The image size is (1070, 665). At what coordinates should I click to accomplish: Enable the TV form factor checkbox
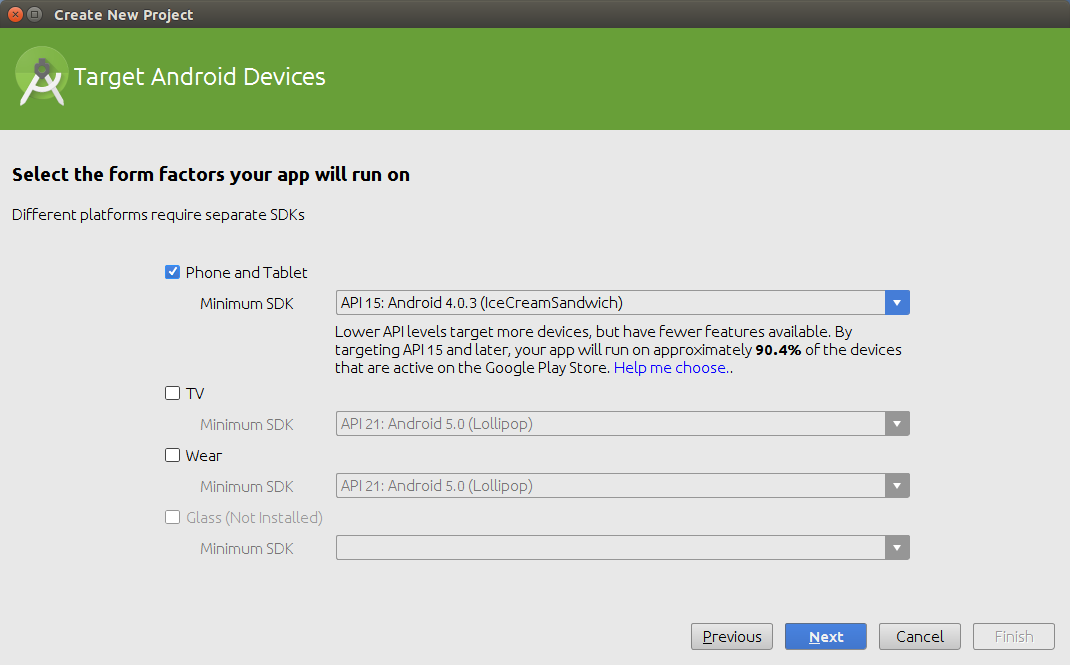click(x=172, y=393)
